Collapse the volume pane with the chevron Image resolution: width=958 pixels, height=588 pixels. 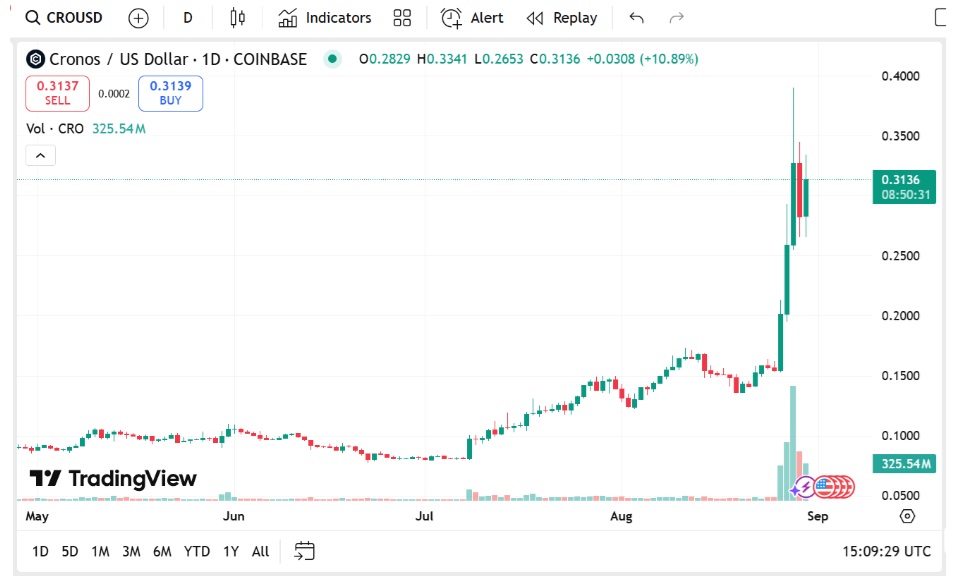point(39,155)
